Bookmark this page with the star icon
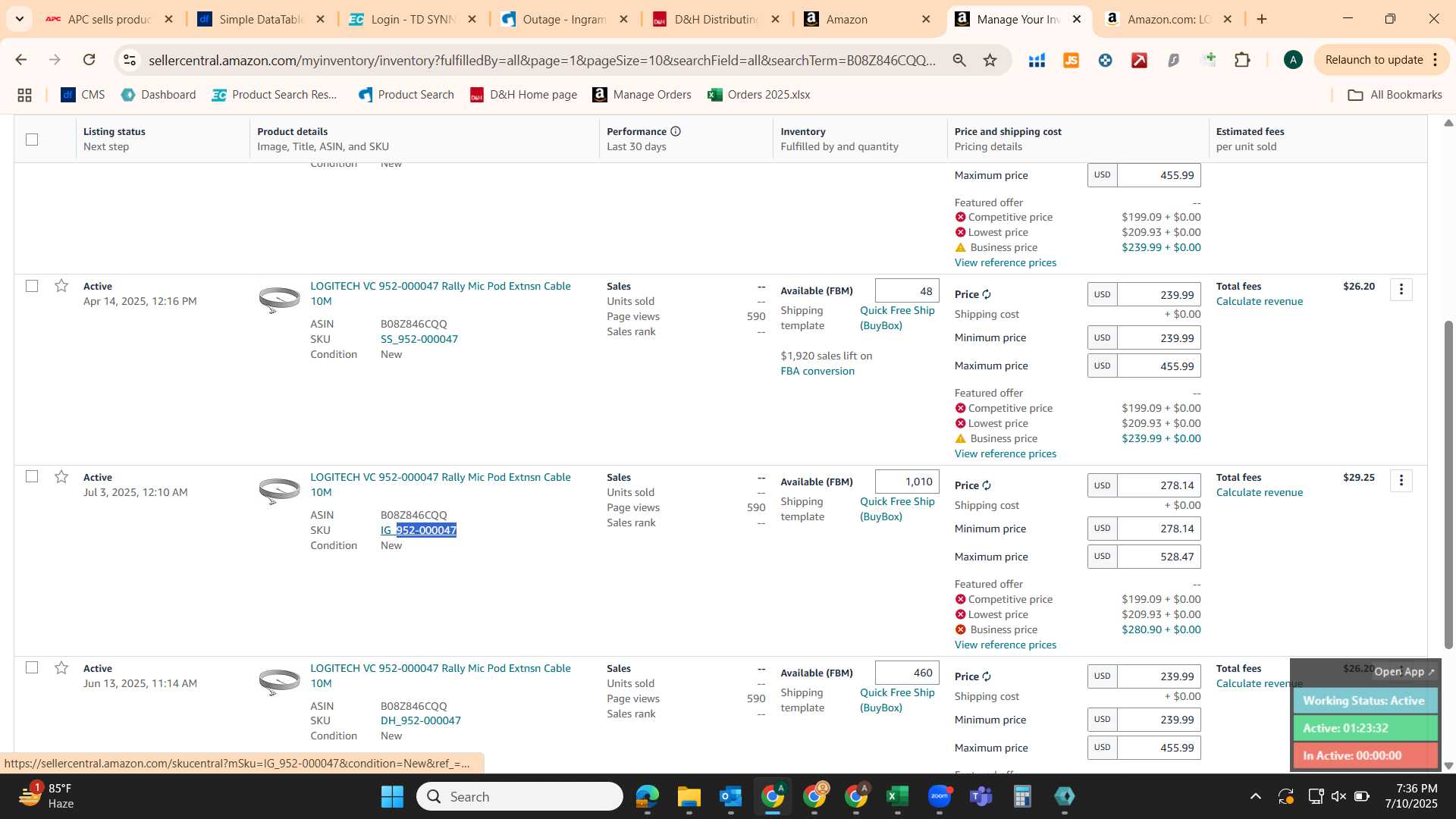 pyautogui.click(x=990, y=60)
